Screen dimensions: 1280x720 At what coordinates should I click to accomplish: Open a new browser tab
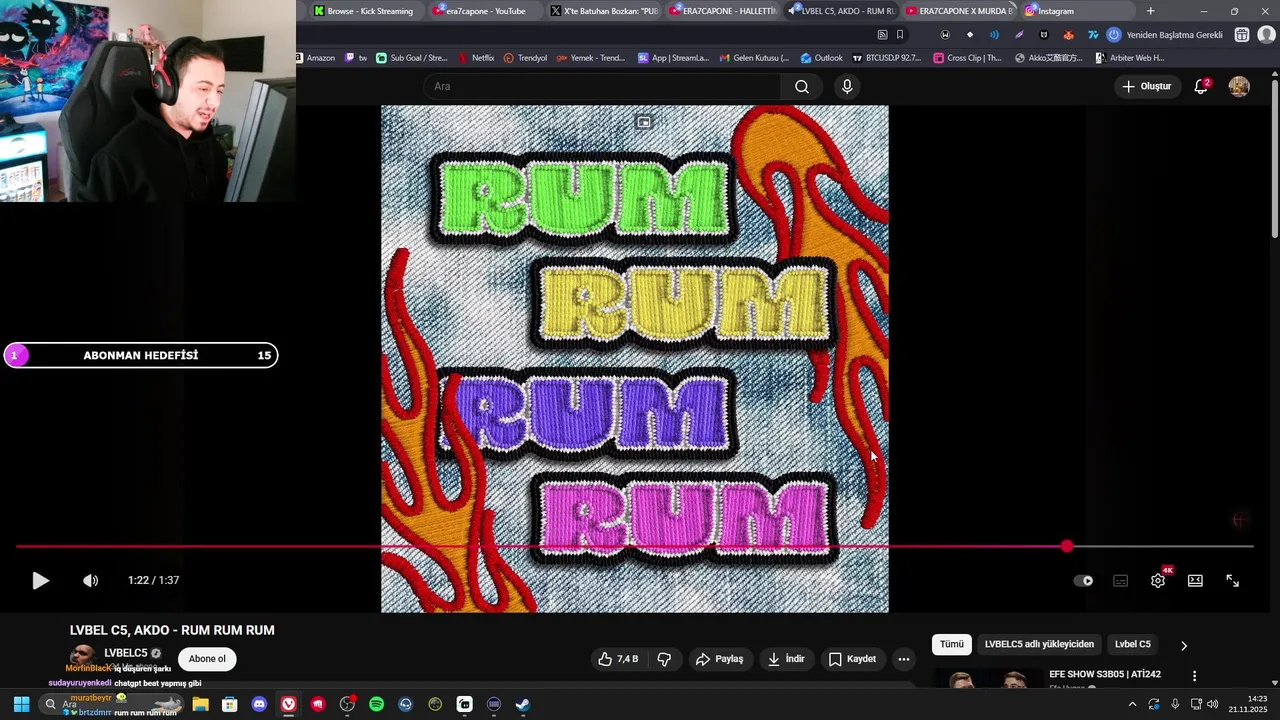pyautogui.click(x=1150, y=11)
